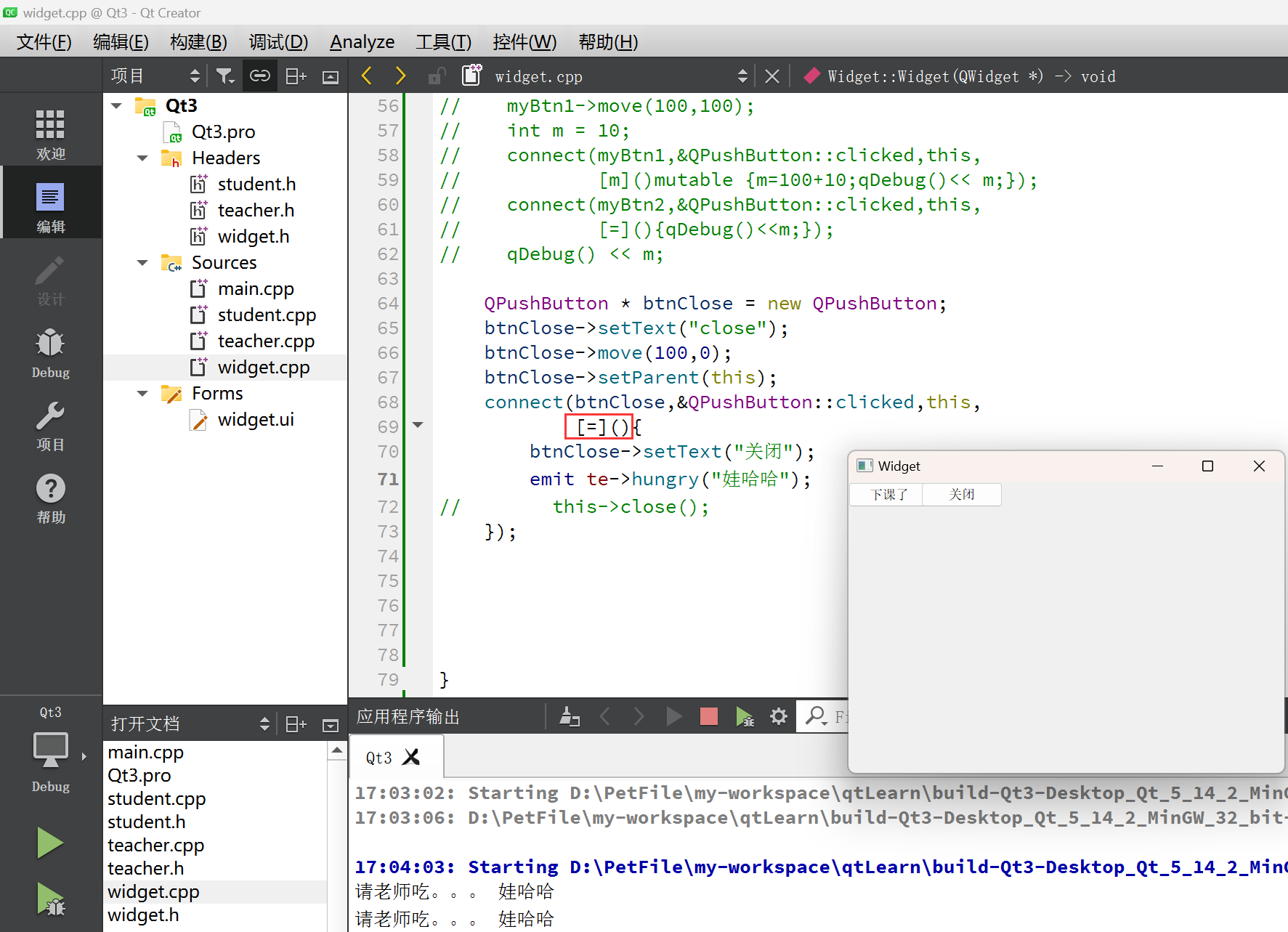Close the open documents panel

331,725
